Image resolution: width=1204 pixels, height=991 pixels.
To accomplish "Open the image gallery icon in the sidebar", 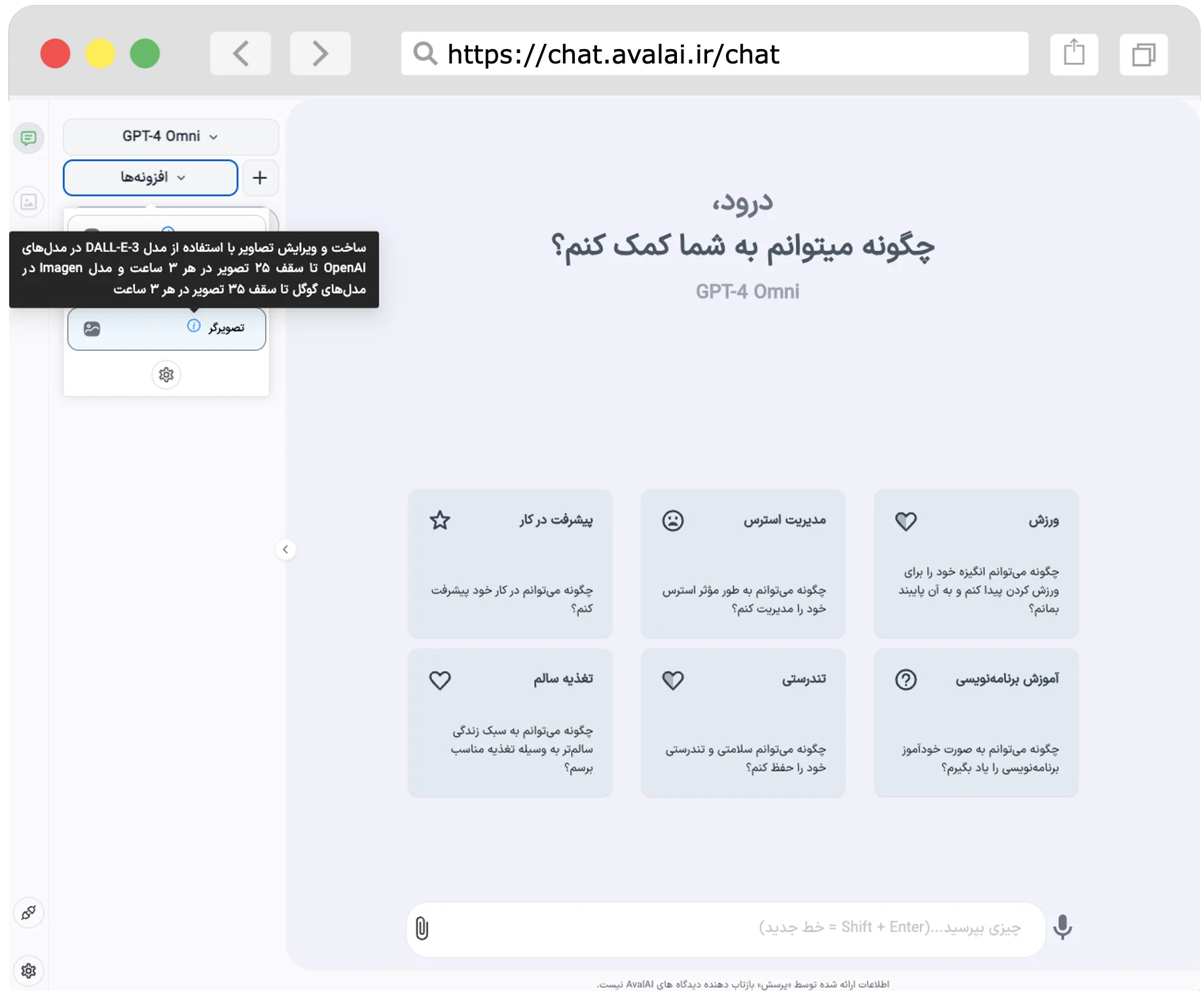I will tap(28, 202).
